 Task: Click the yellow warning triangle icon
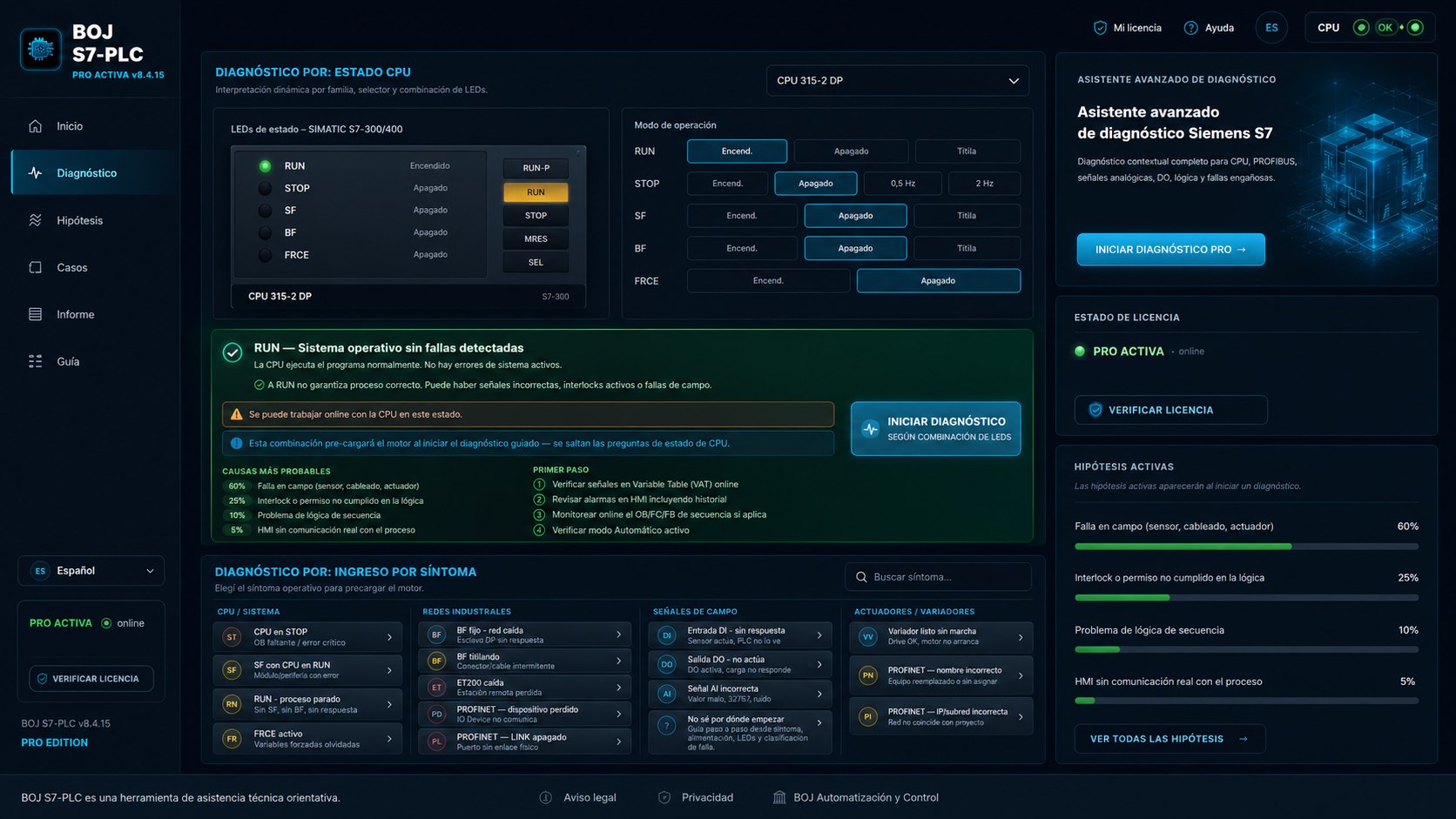click(236, 414)
